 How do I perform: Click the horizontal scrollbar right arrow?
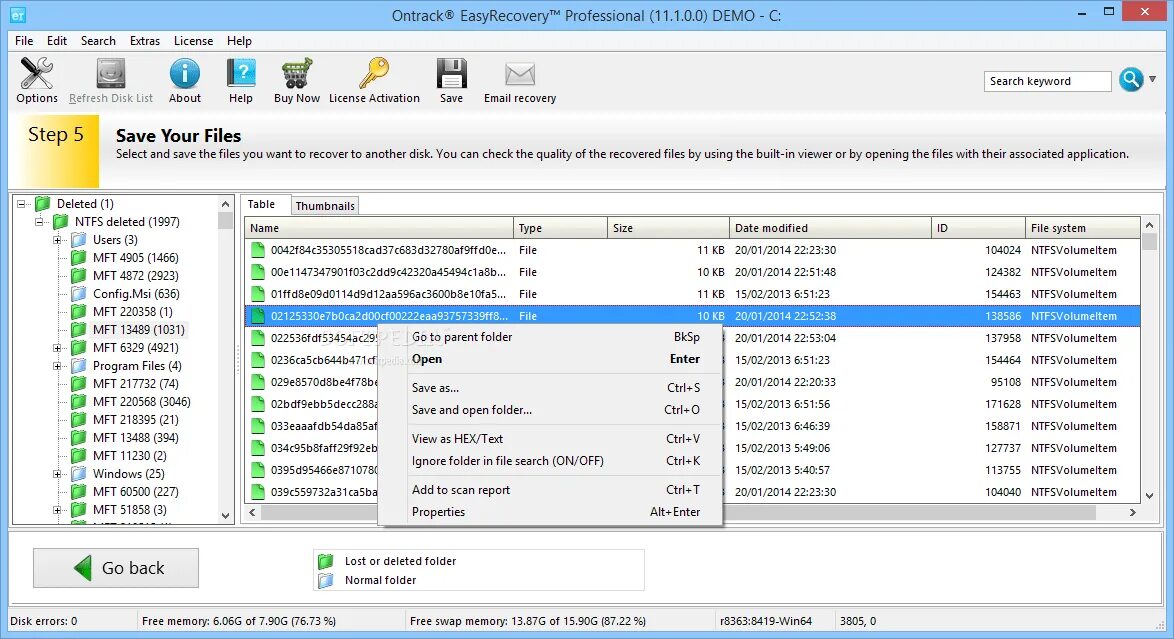click(1132, 512)
